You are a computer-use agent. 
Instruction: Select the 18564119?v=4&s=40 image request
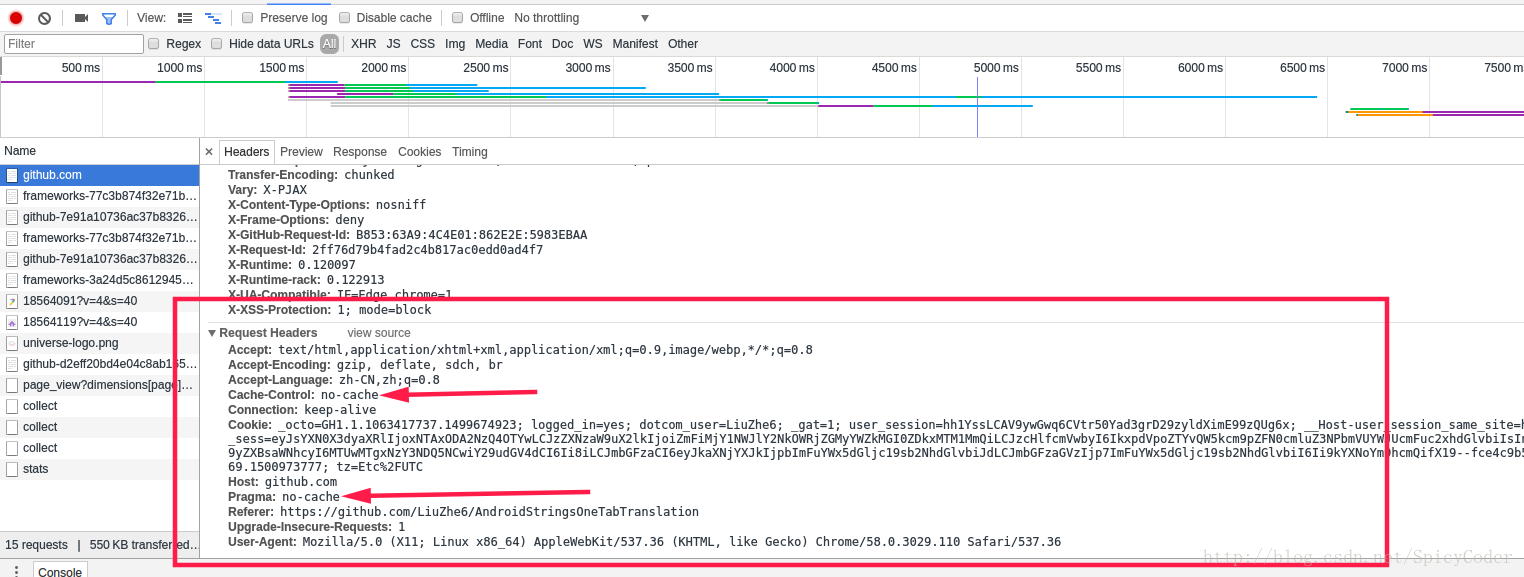(100, 322)
